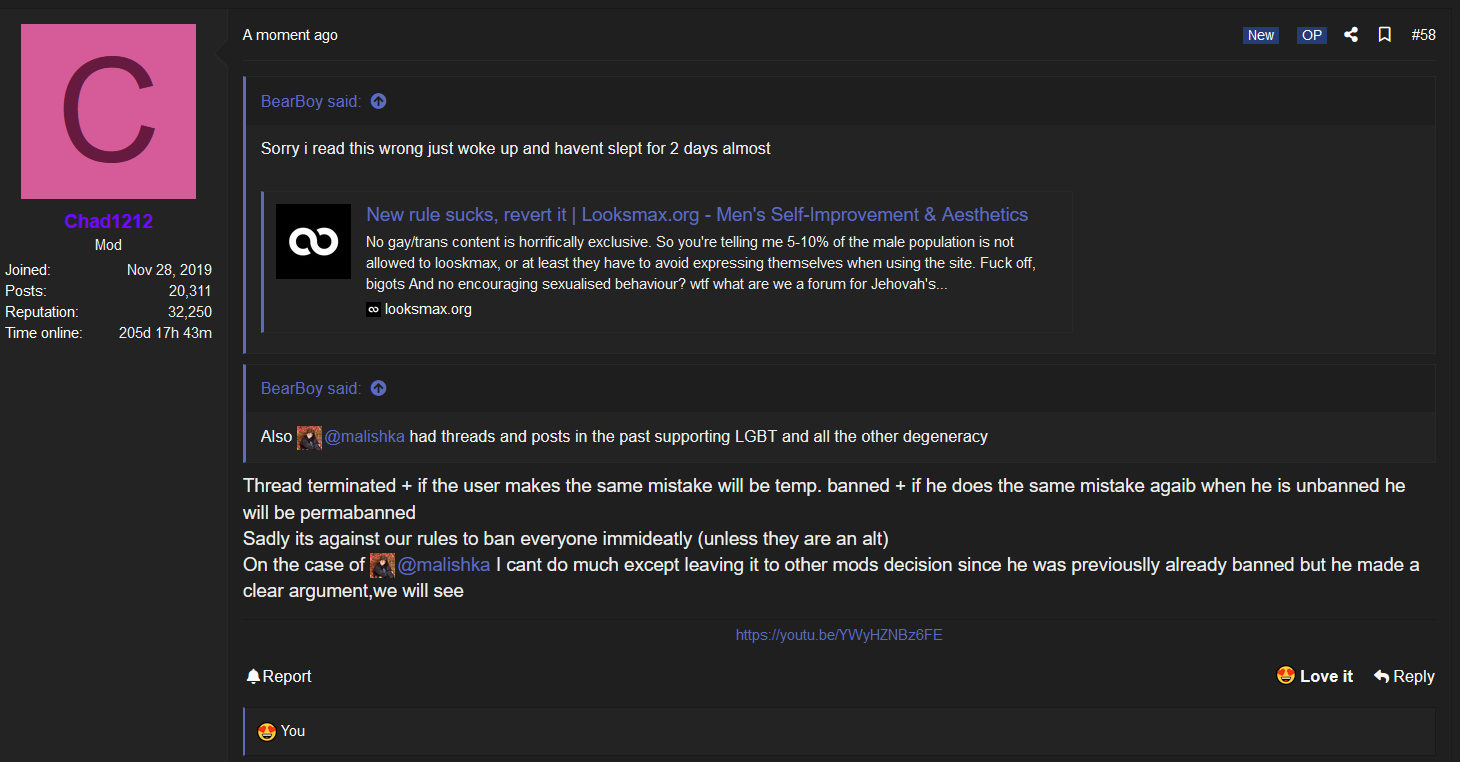Open the 'New rule sucks, revert it' thread link
This screenshot has height=762, width=1460.
(697, 215)
